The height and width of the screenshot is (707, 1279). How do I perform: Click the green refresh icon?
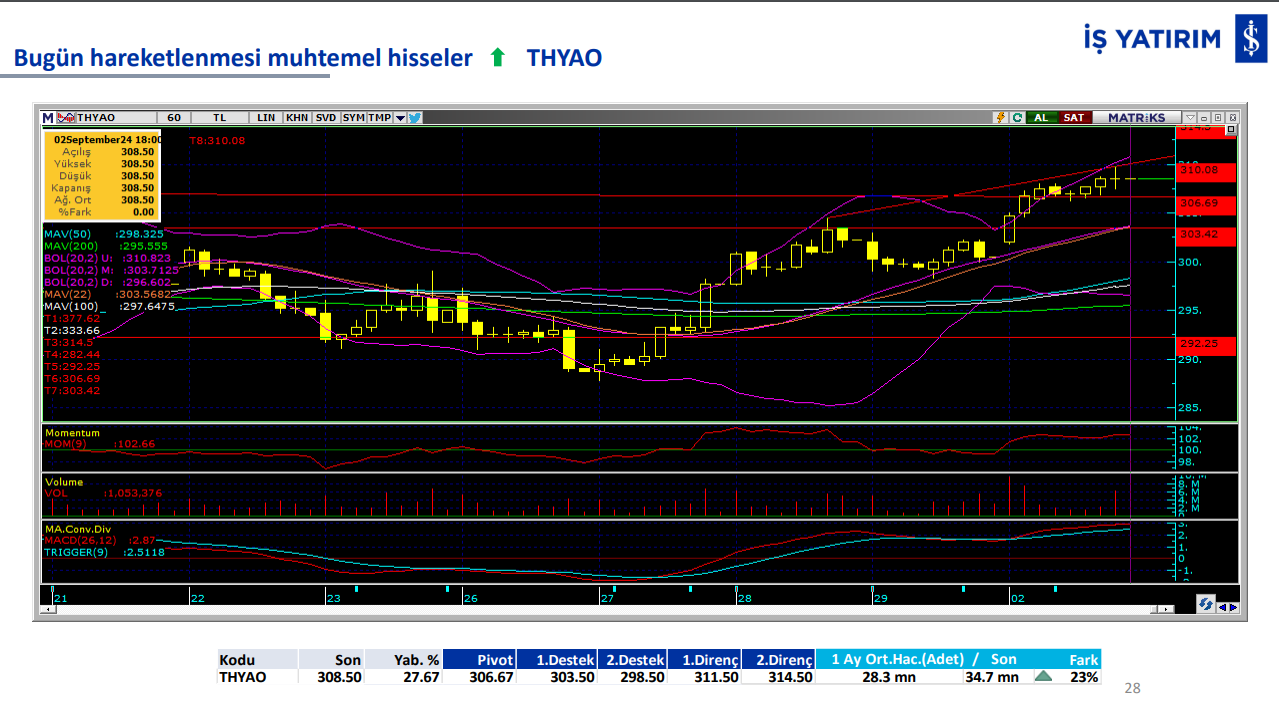pyautogui.click(x=1017, y=118)
